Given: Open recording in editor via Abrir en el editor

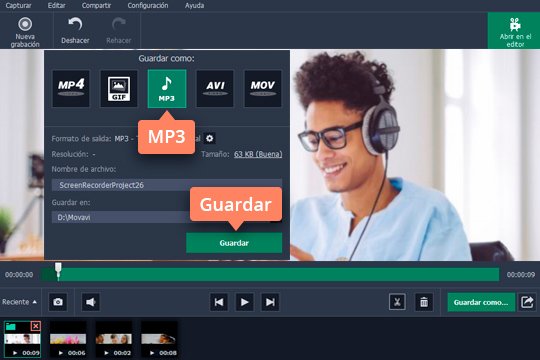Looking at the screenshot, I should [515, 32].
